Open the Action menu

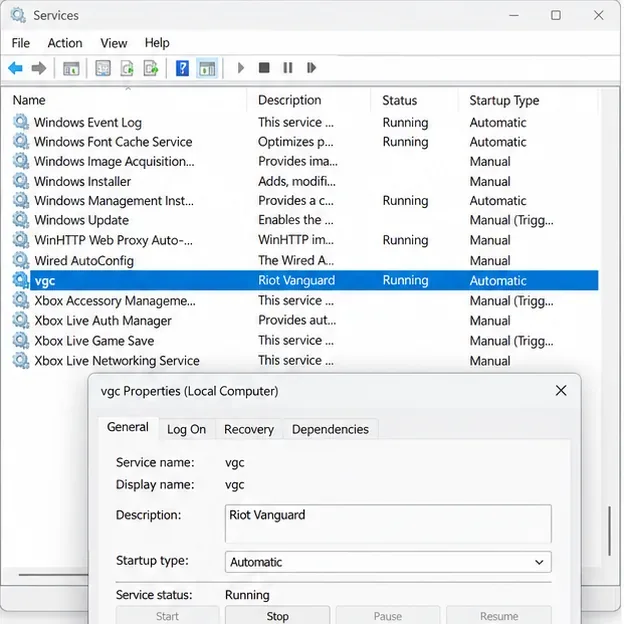pyautogui.click(x=65, y=43)
